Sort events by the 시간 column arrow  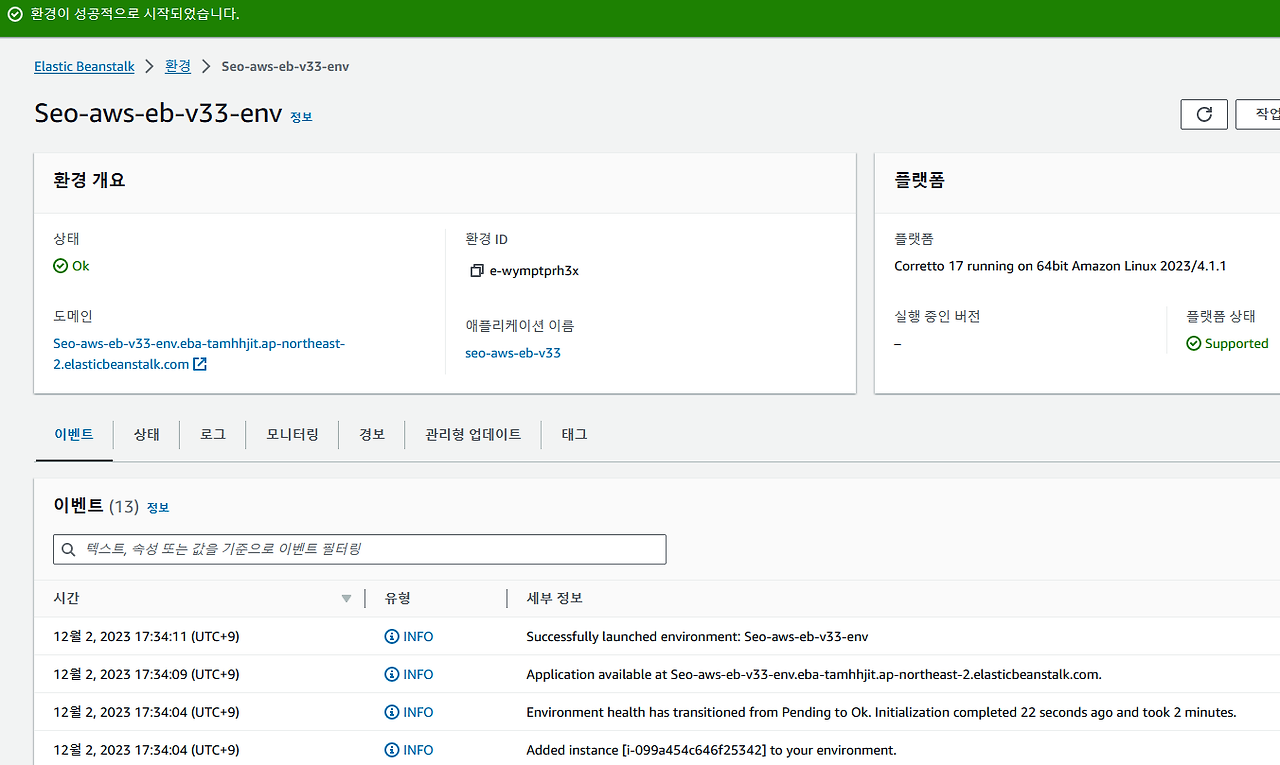click(x=346, y=599)
